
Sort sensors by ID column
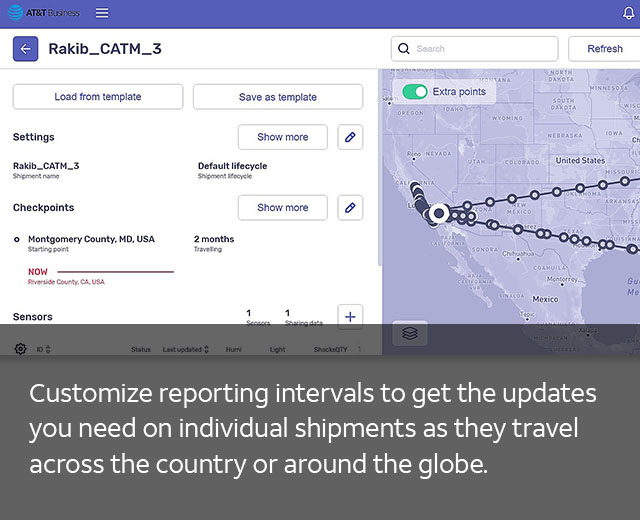click(x=43, y=350)
